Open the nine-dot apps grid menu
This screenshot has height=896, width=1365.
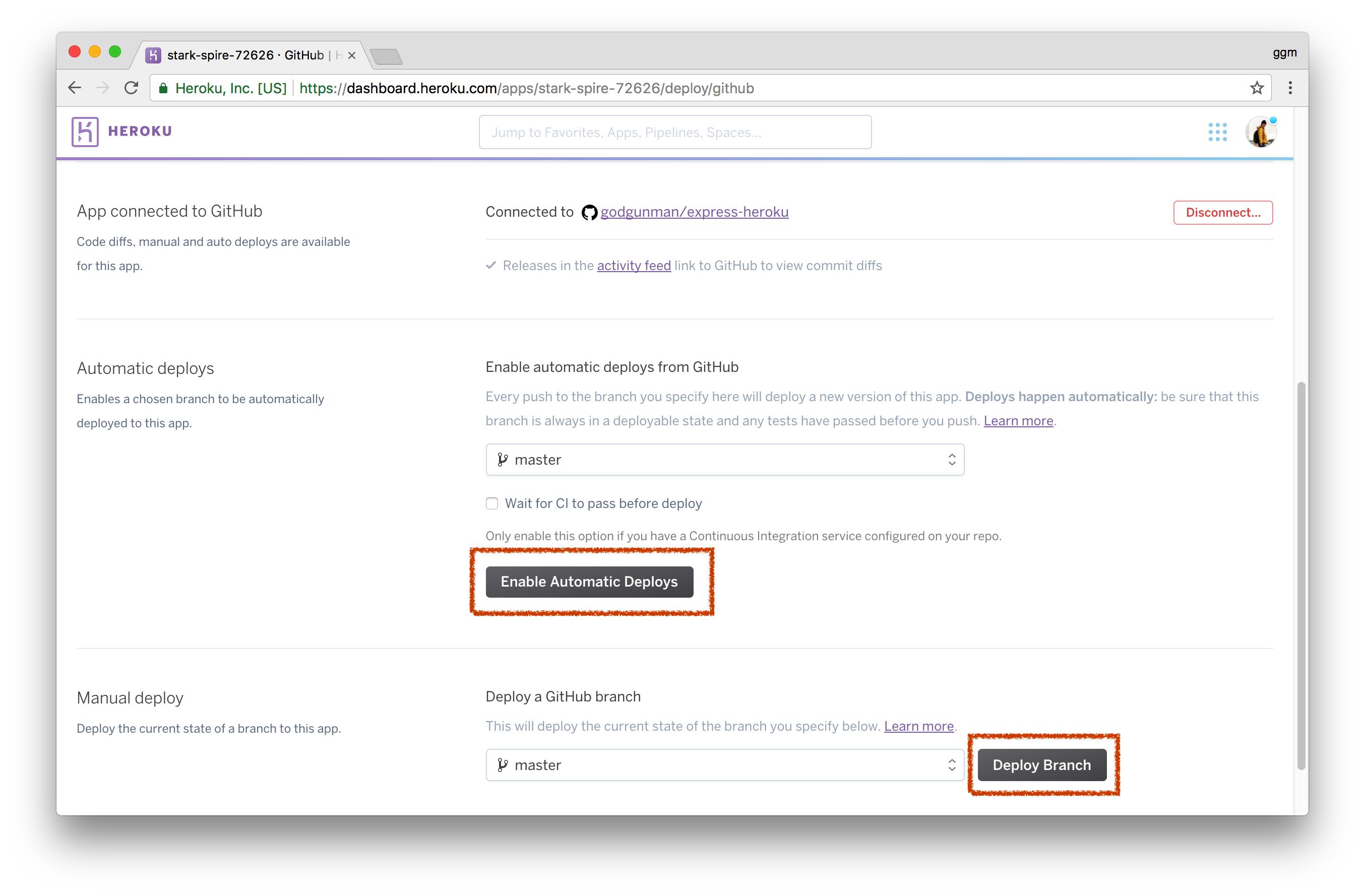point(1217,132)
